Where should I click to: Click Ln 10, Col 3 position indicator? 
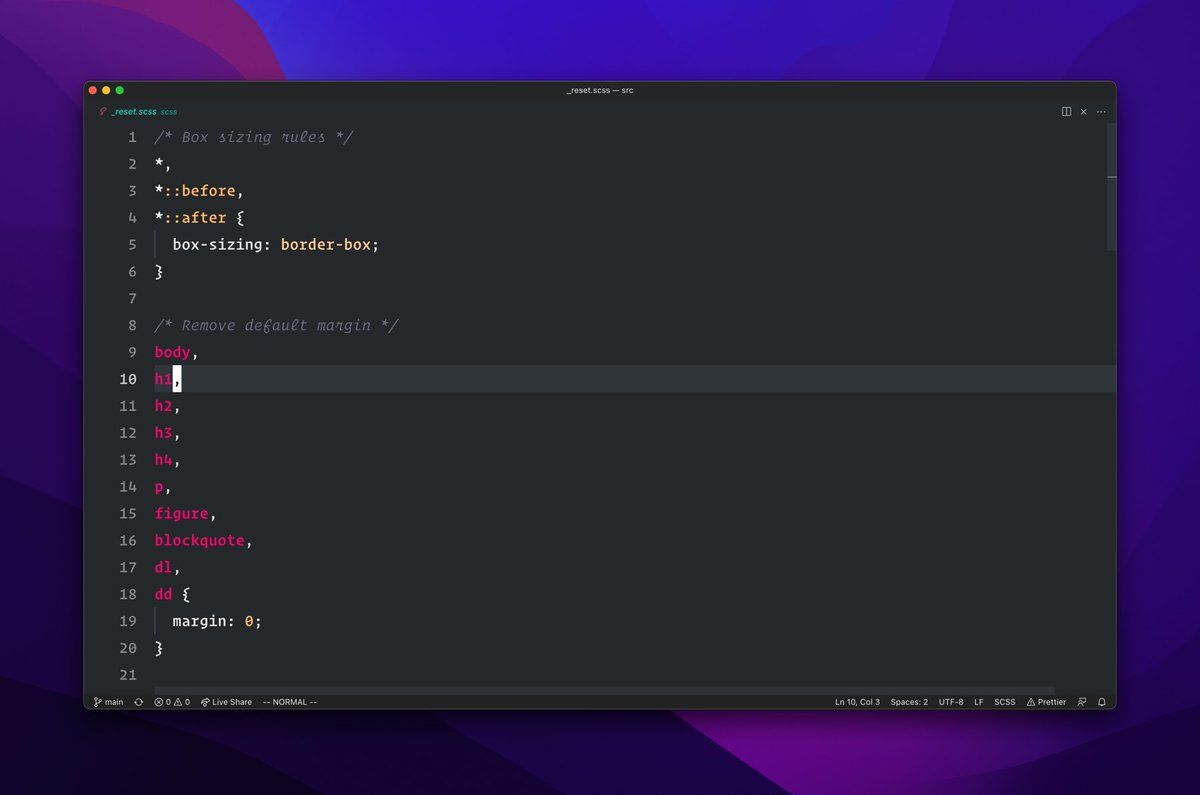(857, 702)
